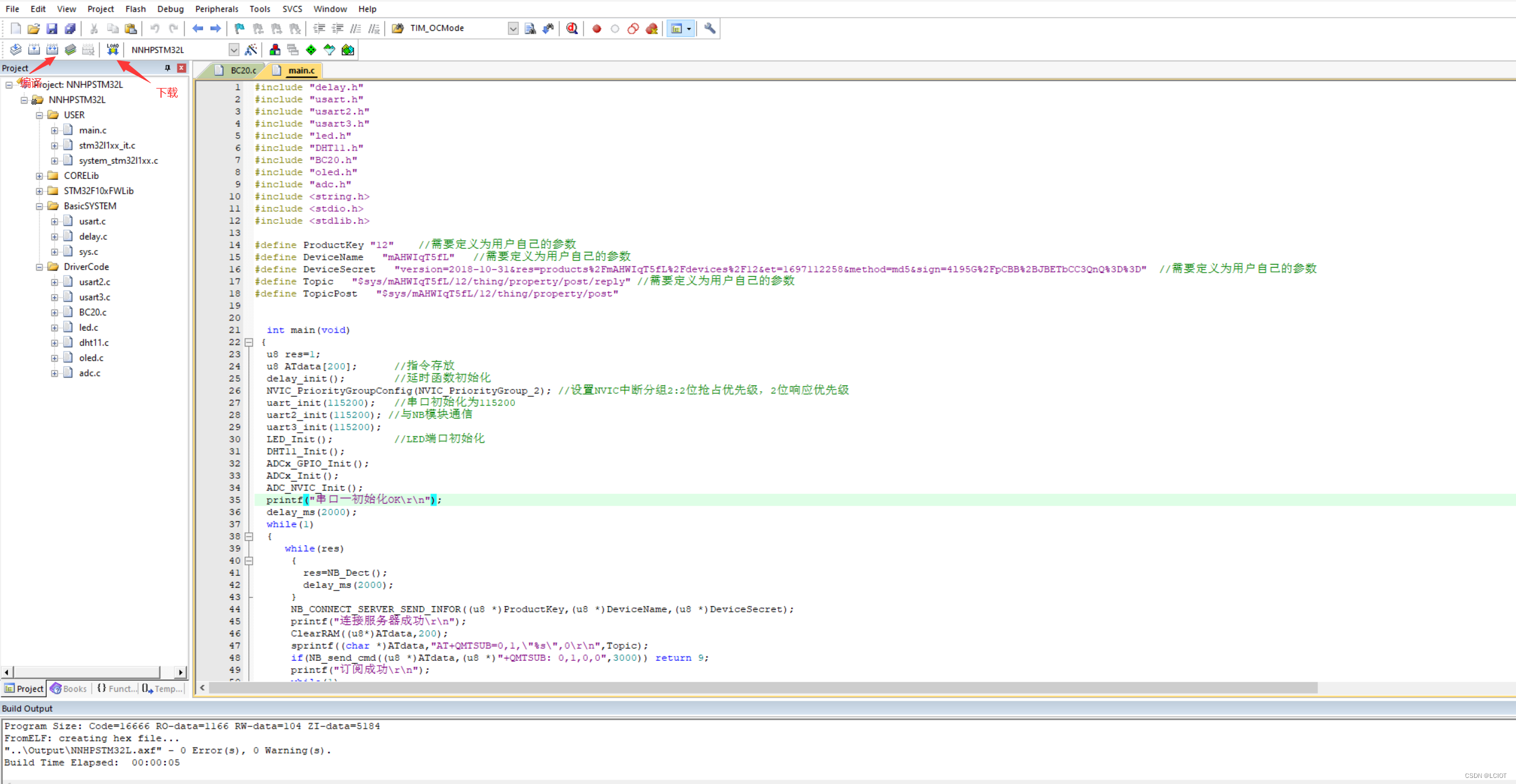Screen dimensions: 1516x784
Task: Download code to flash with LOAD icon
Action: click(113, 50)
